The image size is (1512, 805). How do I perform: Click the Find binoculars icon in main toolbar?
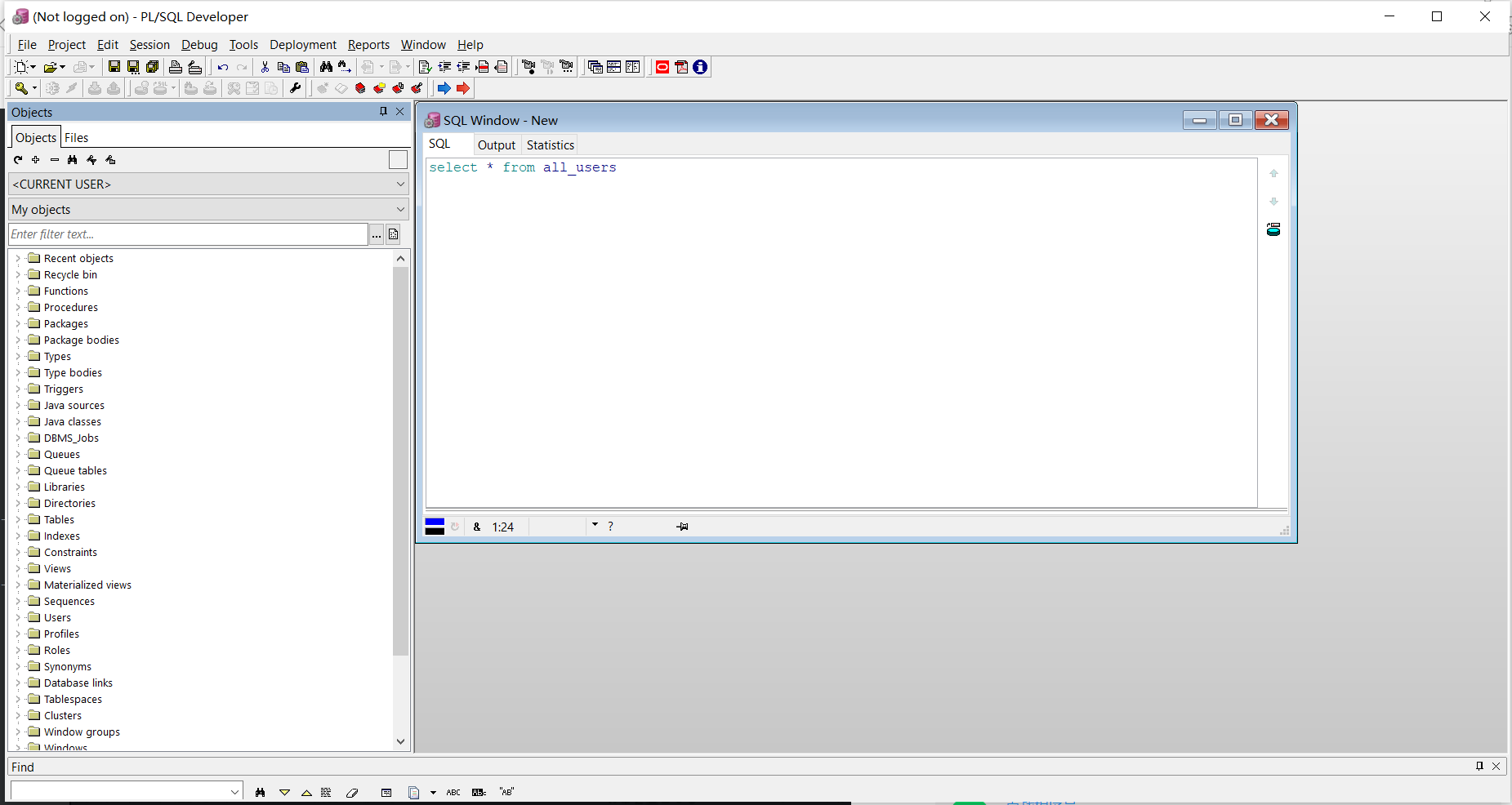pyautogui.click(x=326, y=67)
